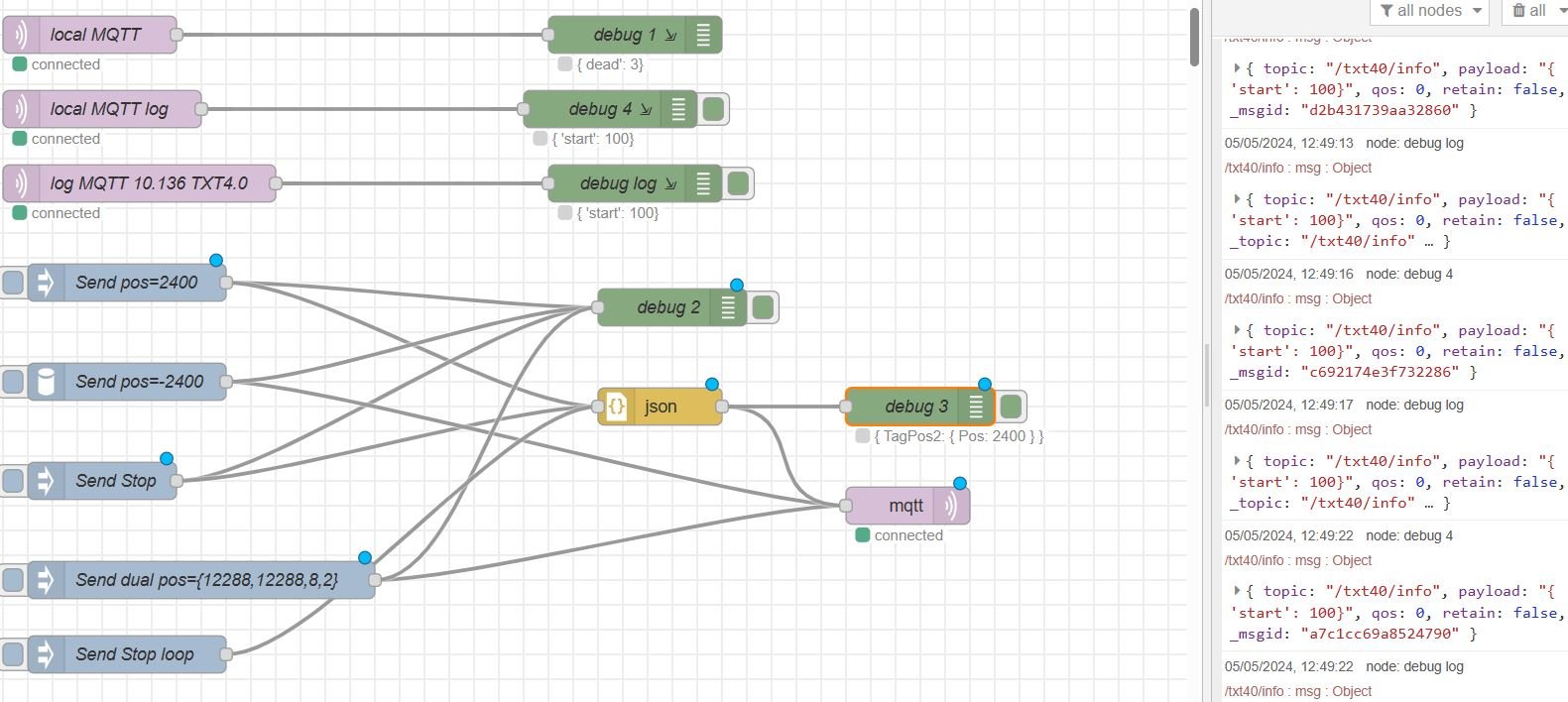
Task: Click the mqtt output node input port
Action: [x=846, y=506]
